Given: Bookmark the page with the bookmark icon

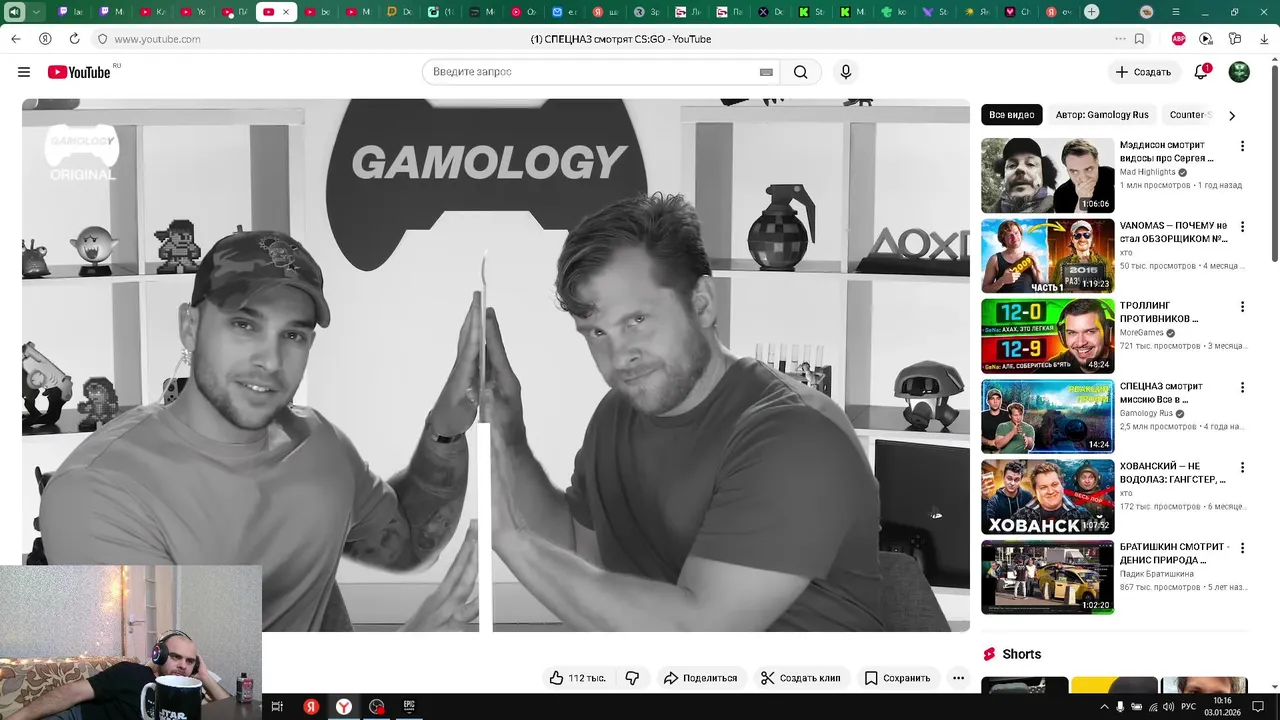Looking at the screenshot, I should click(1139, 39).
